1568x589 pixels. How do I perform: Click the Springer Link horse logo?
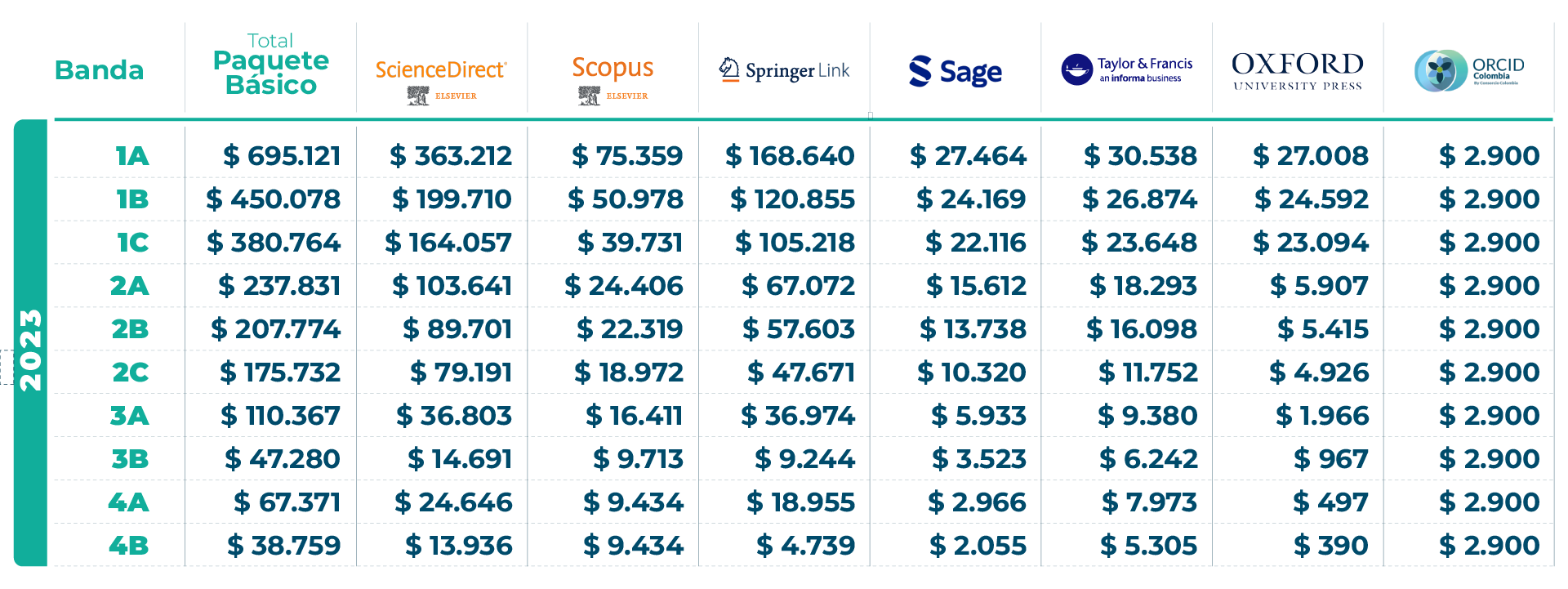click(x=729, y=70)
